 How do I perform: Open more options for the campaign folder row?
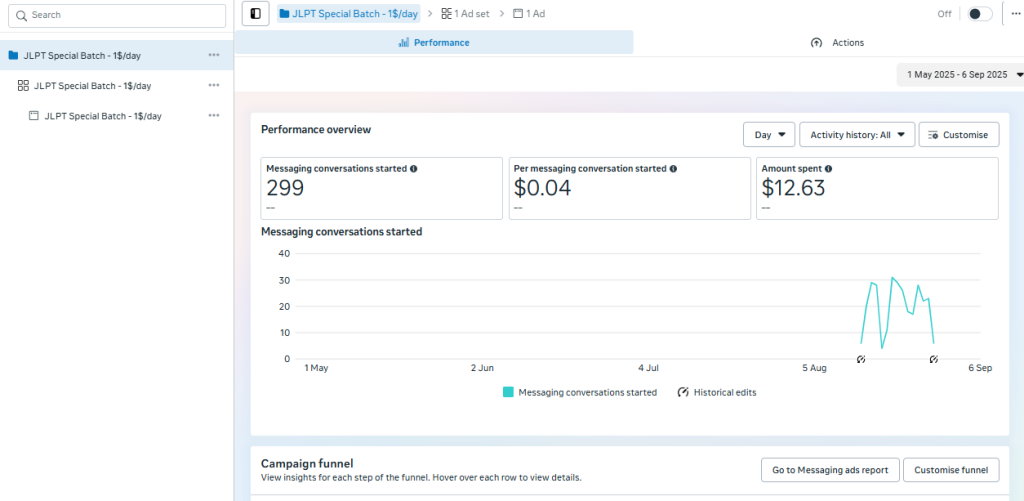(214, 55)
